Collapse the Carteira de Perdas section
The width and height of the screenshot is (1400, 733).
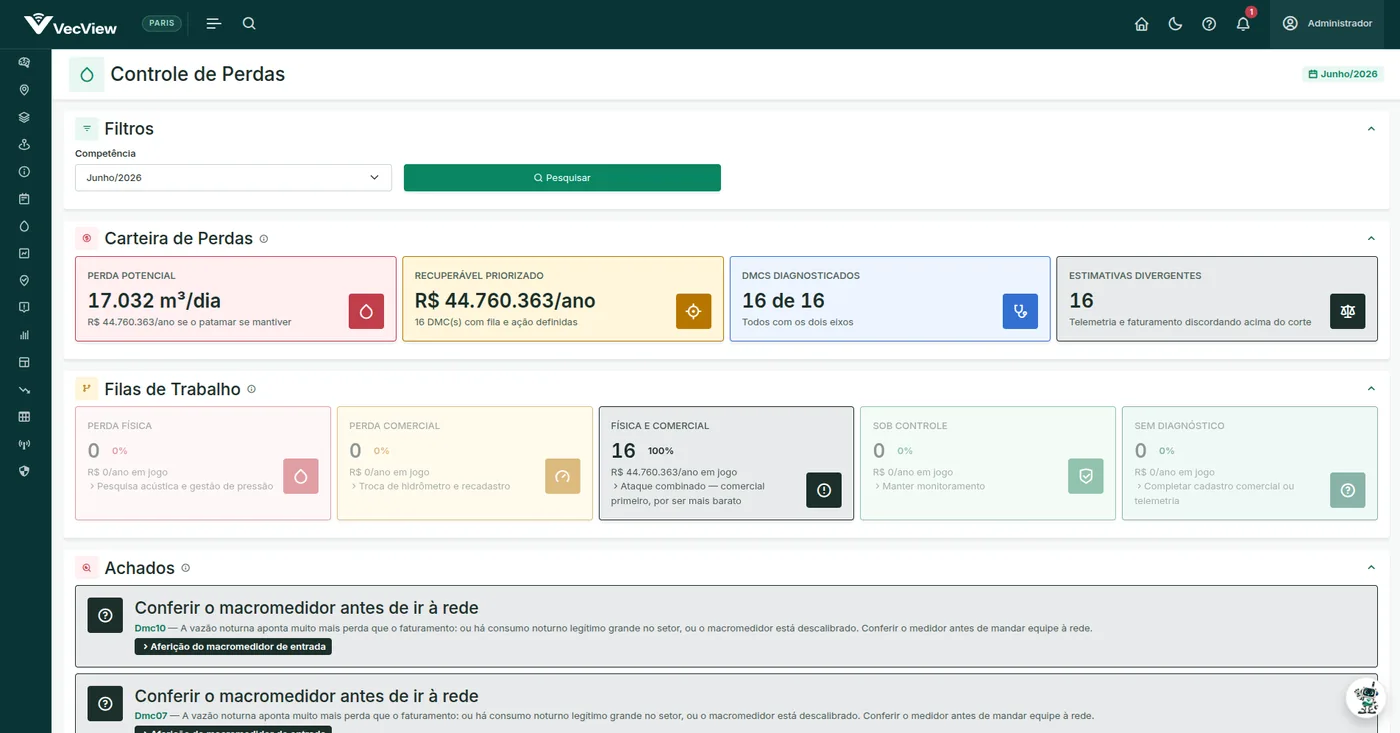[x=1371, y=239]
